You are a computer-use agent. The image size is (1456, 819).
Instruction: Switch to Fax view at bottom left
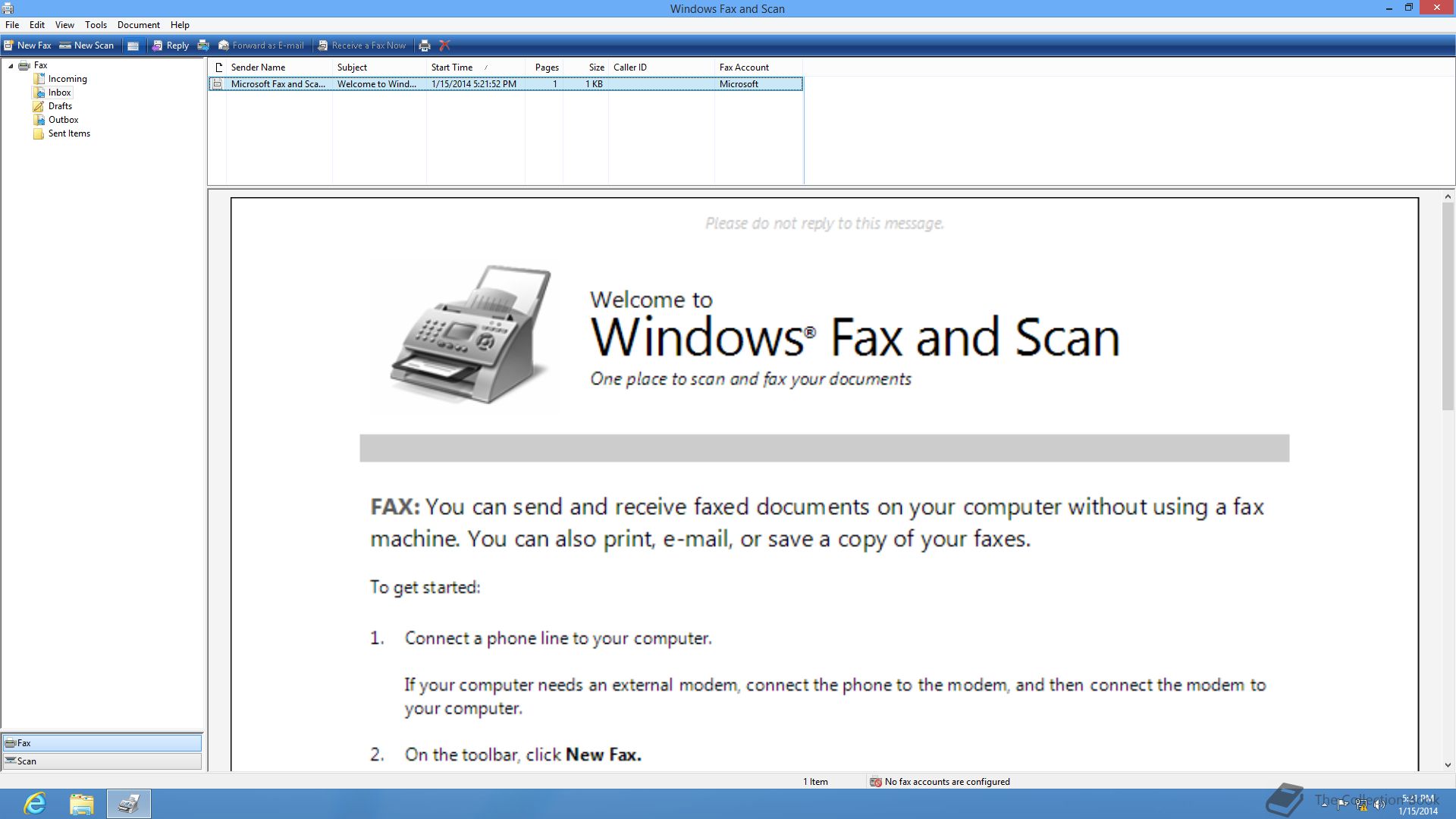point(102,743)
